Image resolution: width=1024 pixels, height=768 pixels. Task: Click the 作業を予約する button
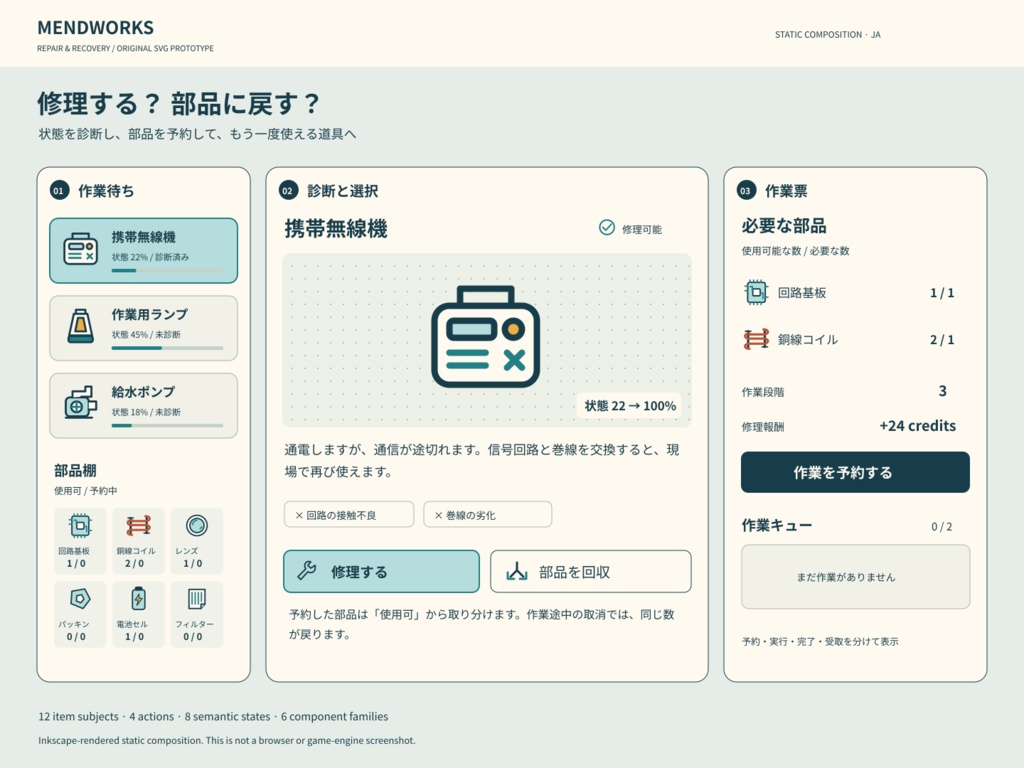pyautogui.click(x=855, y=472)
